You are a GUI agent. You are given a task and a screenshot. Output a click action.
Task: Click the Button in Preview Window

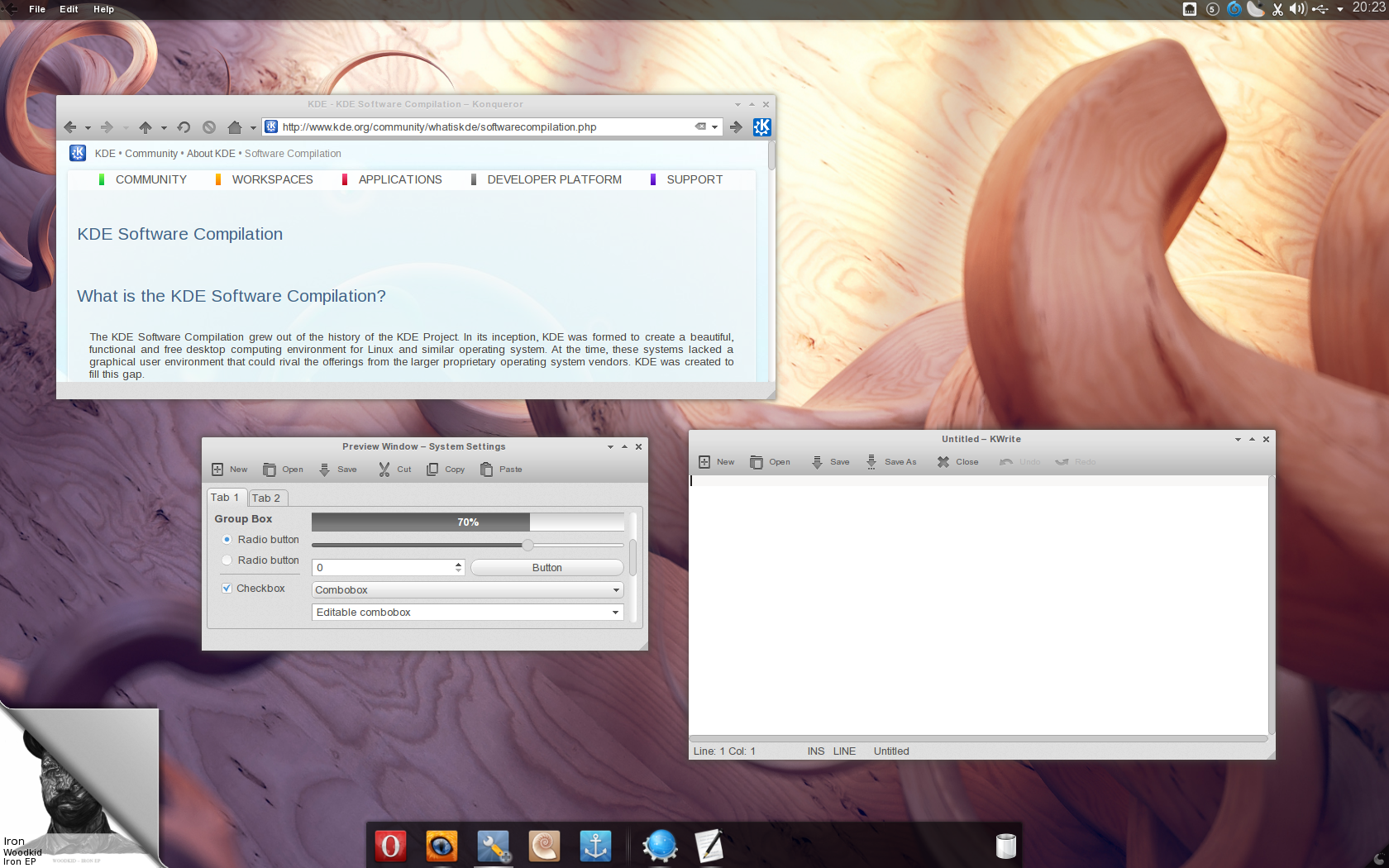(x=547, y=568)
